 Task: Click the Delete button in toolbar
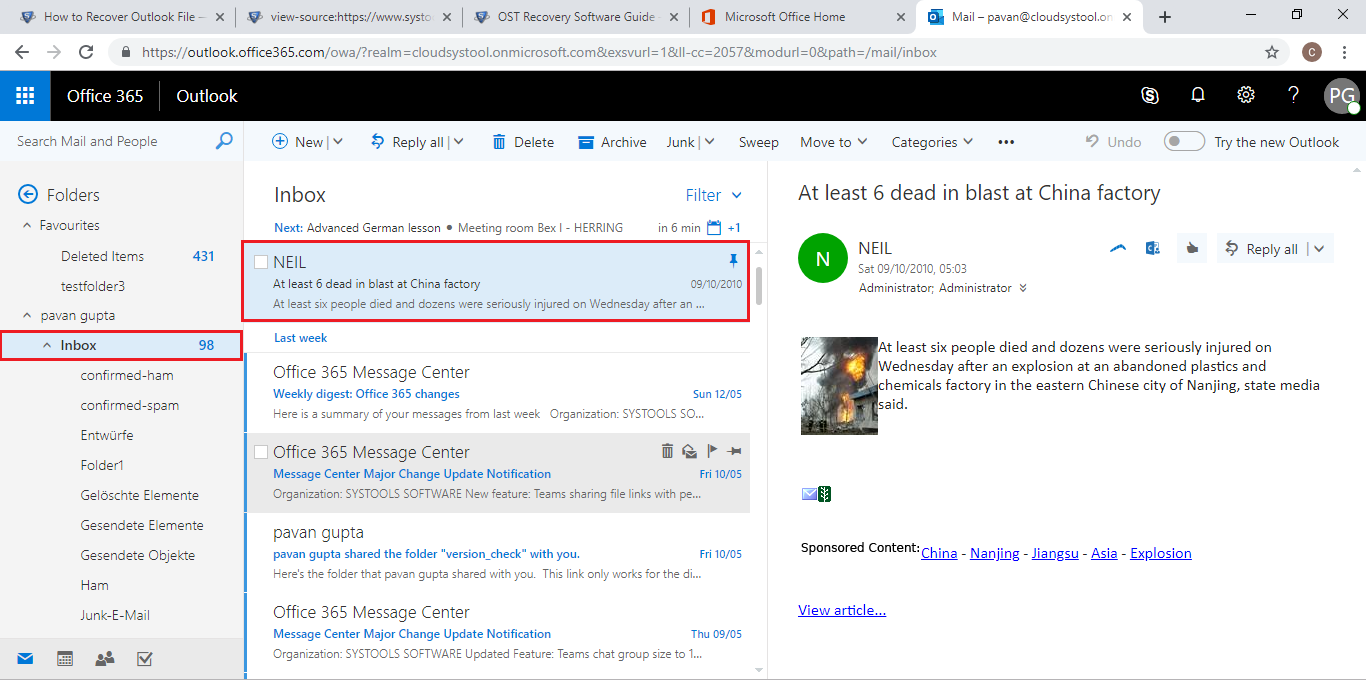click(x=523, y=142)
